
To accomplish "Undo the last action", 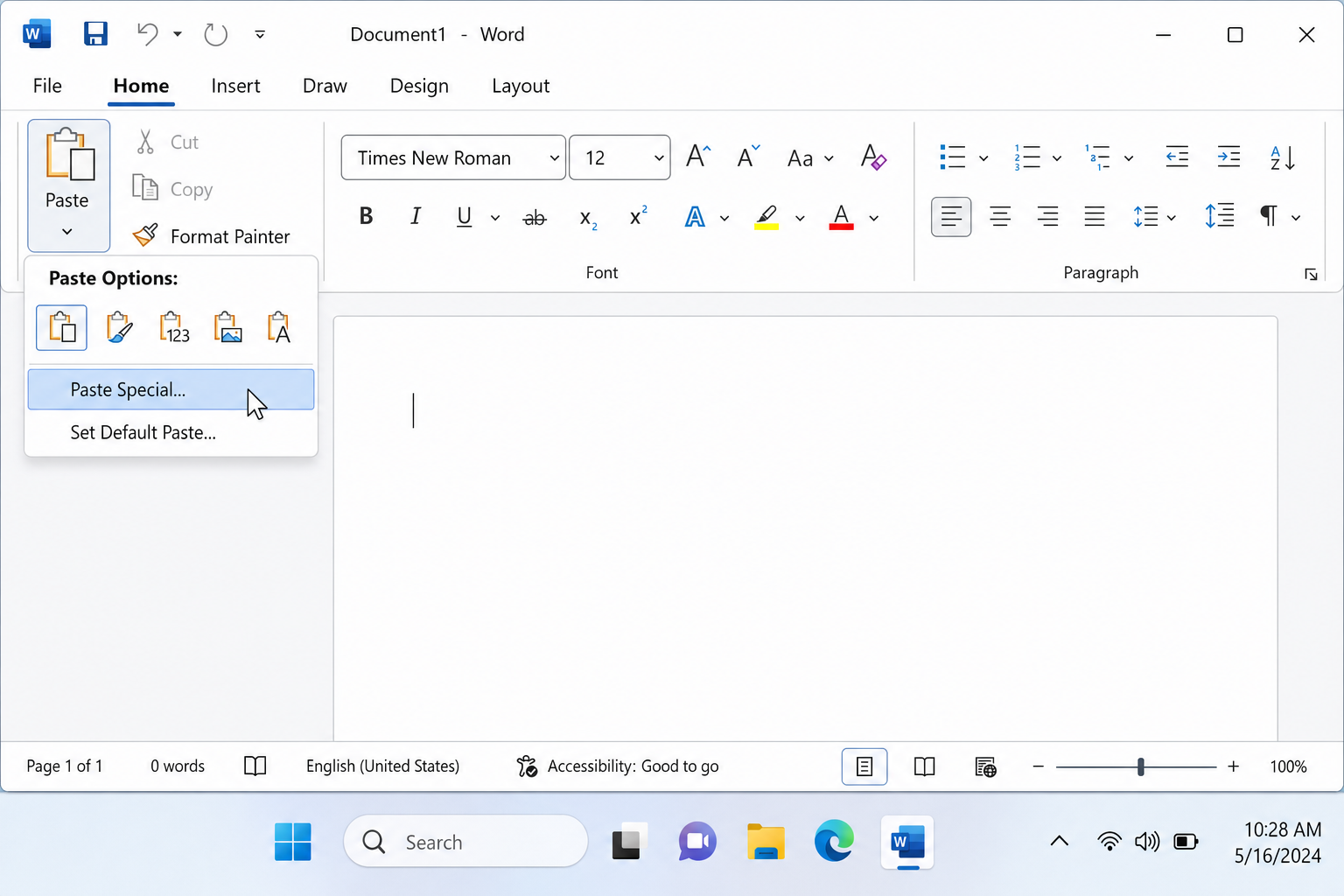I will pyautogui.click(x=147, y=34).
